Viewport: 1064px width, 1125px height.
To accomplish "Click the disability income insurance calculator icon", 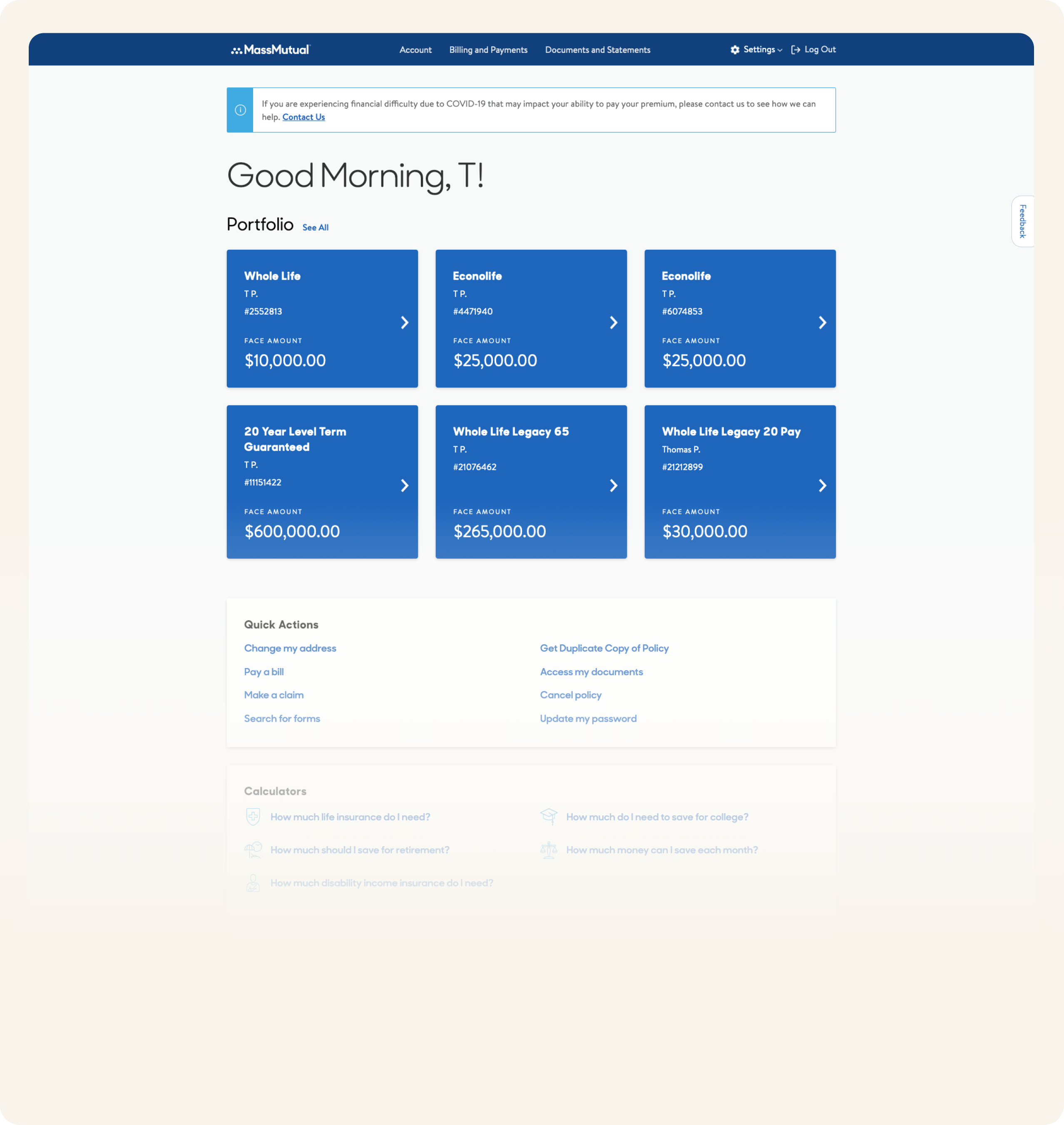I will click(x=253, y=882).
